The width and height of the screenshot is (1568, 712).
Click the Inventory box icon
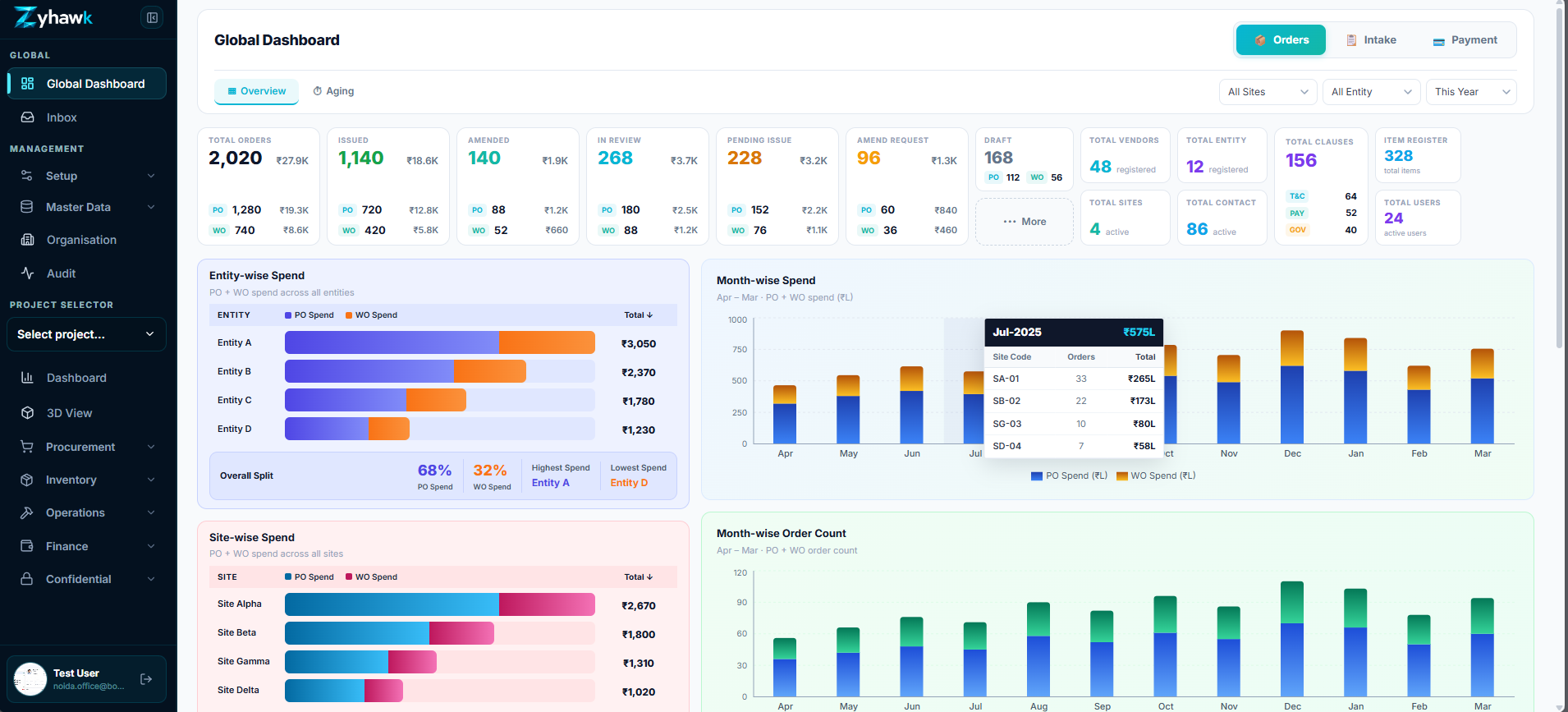(27, 480)
